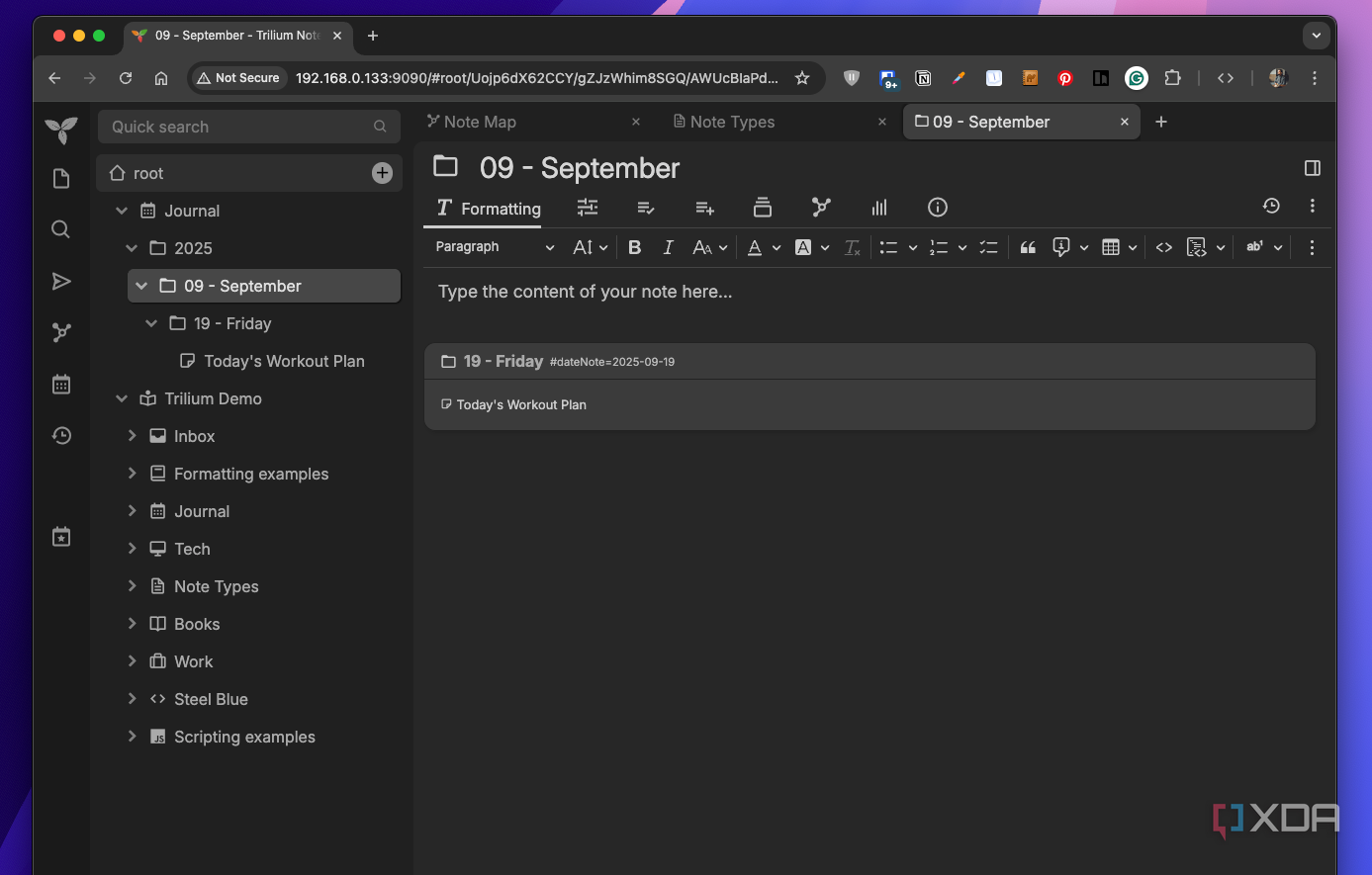Click the Jump to note arrow icon
Image resolution: width=1372 pixels, height=875 pixels.
pos(61,282)
